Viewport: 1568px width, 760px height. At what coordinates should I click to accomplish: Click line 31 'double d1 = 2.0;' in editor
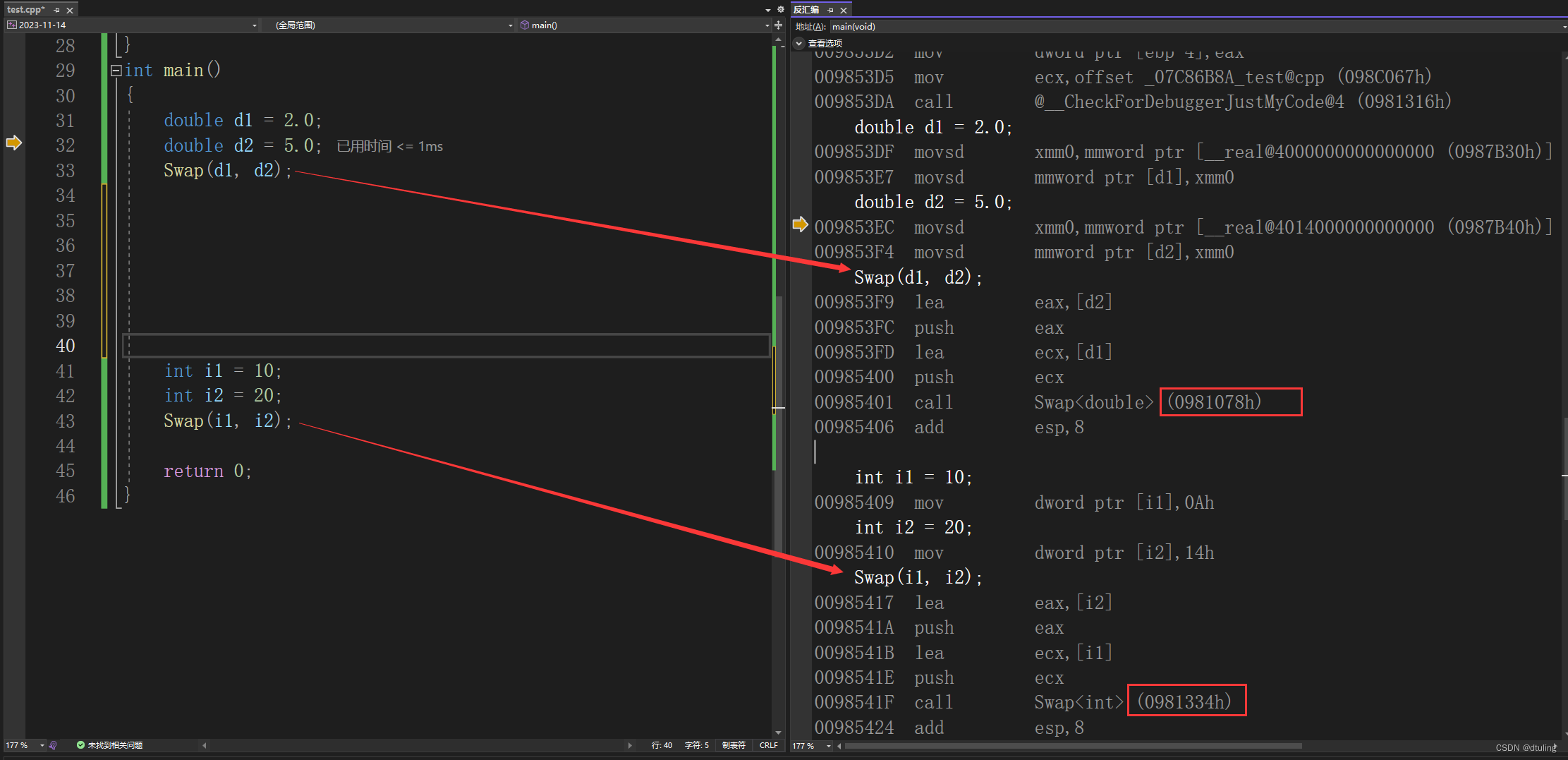[243, 121]
